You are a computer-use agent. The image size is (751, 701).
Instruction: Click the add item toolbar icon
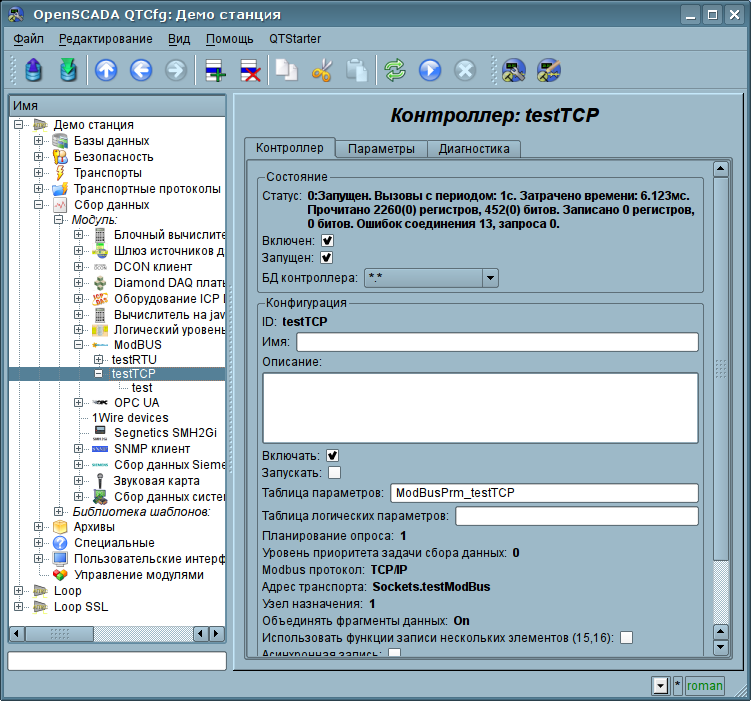pyautogui.click(x=214, y=70)
